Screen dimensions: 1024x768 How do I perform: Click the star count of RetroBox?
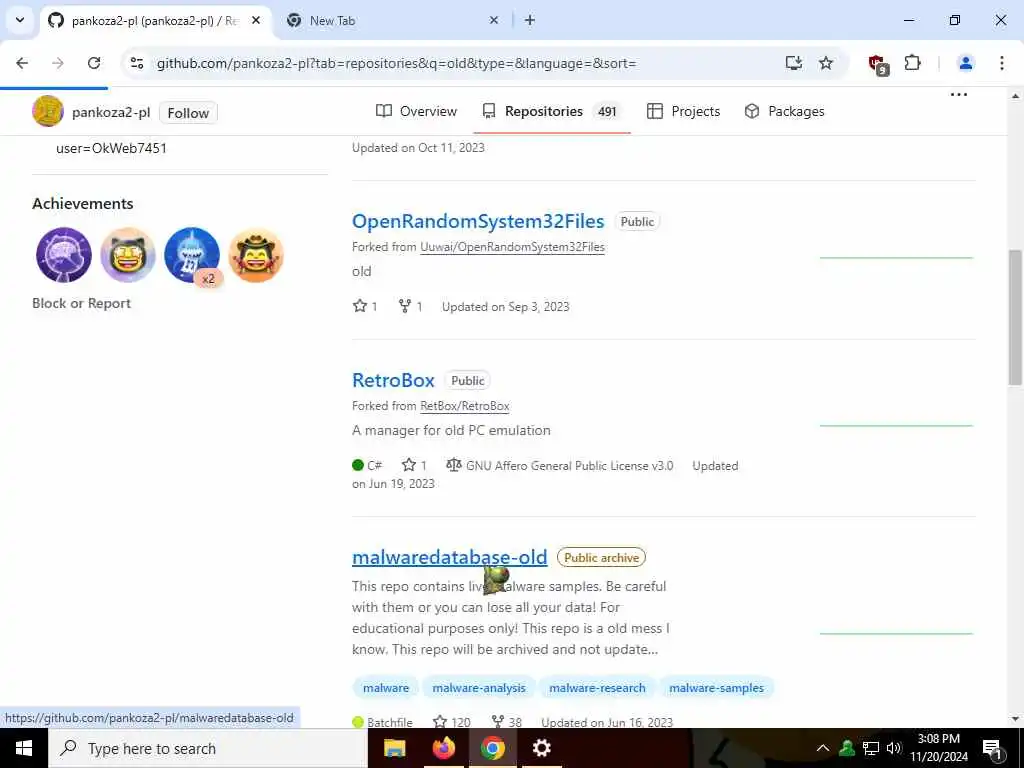tap(415, 465)
